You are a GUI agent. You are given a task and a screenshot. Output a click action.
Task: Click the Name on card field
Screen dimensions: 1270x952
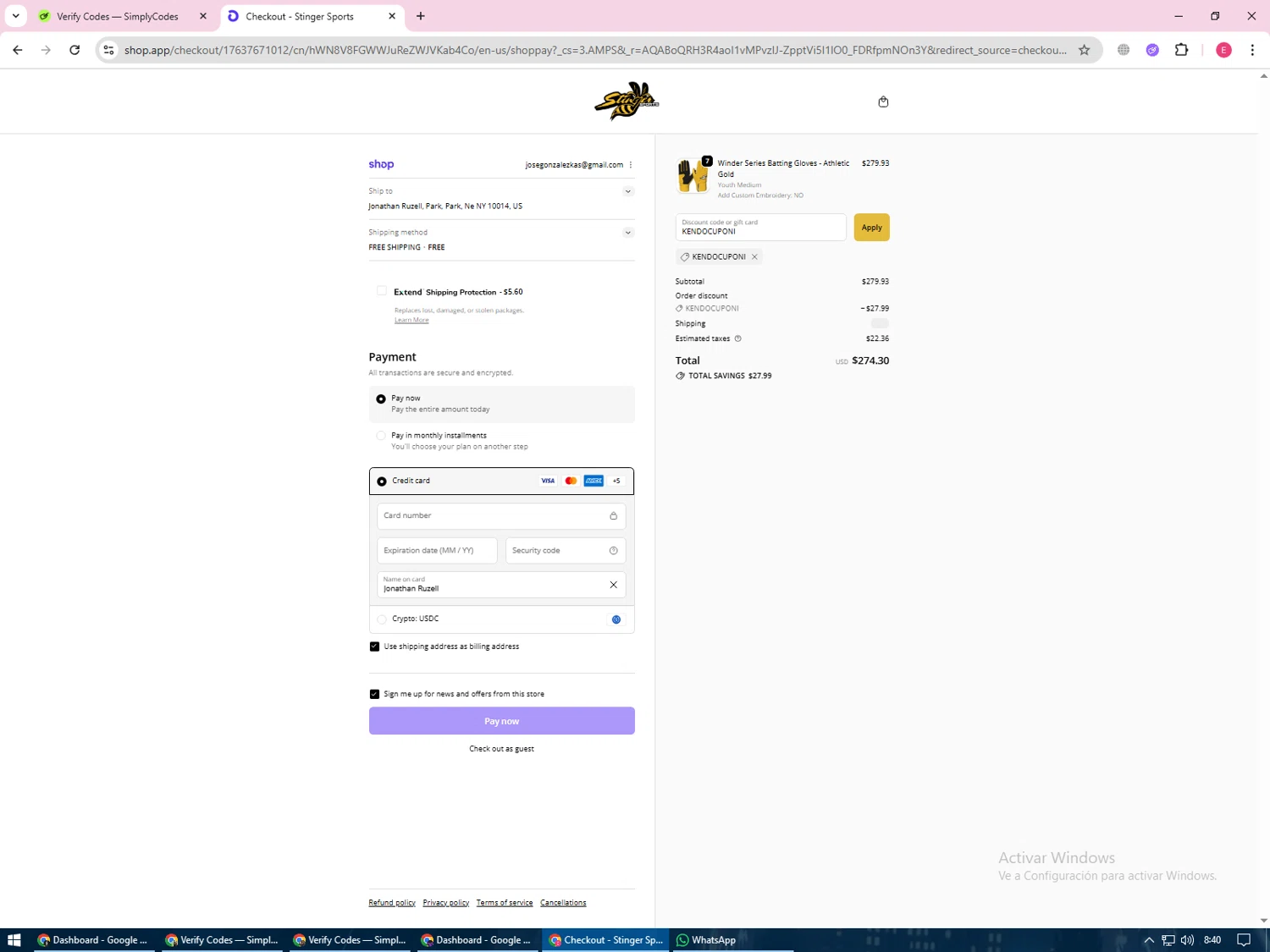[x=501, y=585]
